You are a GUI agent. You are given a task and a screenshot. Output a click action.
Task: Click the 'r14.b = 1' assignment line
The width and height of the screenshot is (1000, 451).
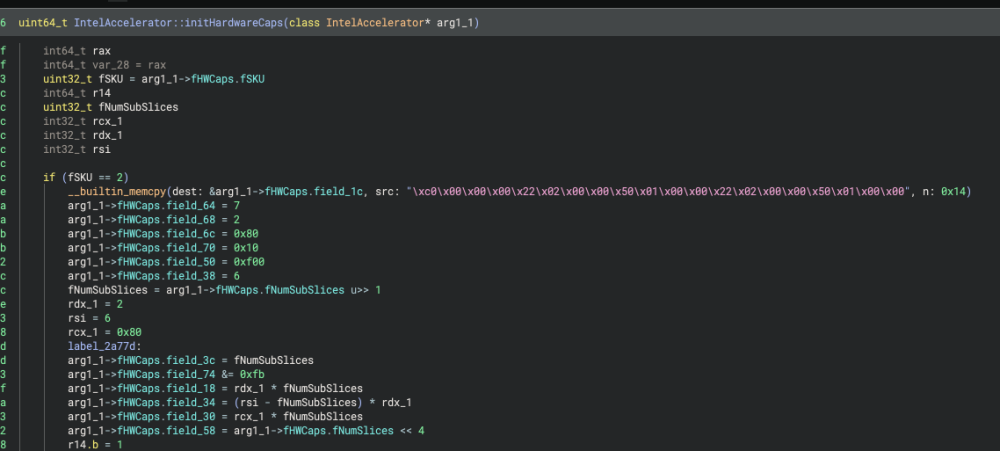click(95, 444)
